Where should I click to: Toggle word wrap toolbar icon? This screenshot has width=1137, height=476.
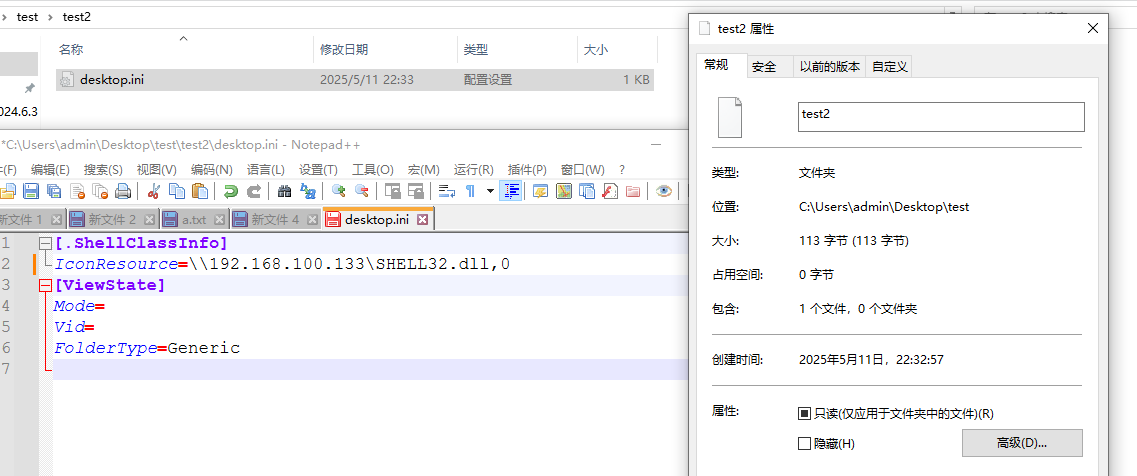[447, 191]
